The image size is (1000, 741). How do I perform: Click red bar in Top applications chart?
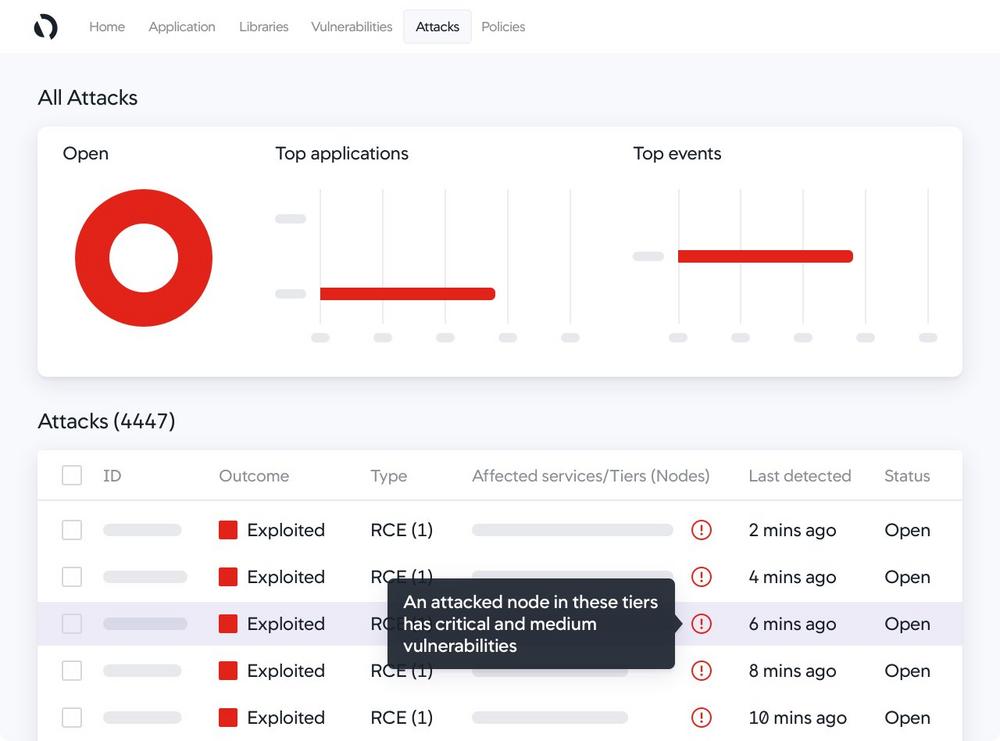407,294
